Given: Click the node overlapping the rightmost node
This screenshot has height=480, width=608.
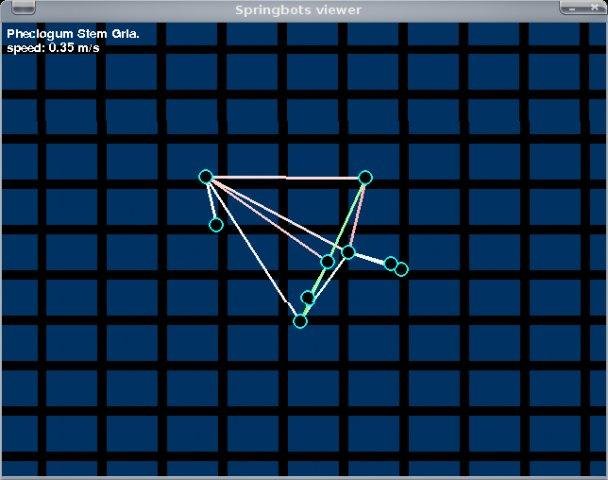Looking at the screenshot, I should pyautogui.click(x=391, y=264).
